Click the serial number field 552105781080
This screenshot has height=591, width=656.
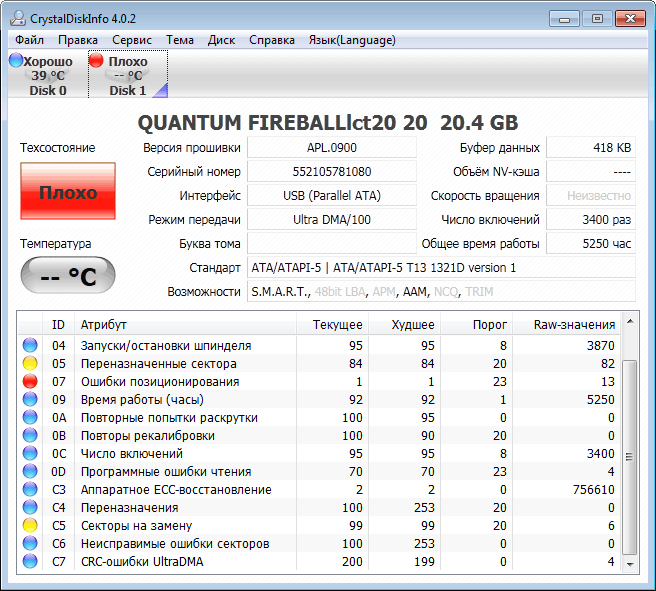click(x=332, y=171)
